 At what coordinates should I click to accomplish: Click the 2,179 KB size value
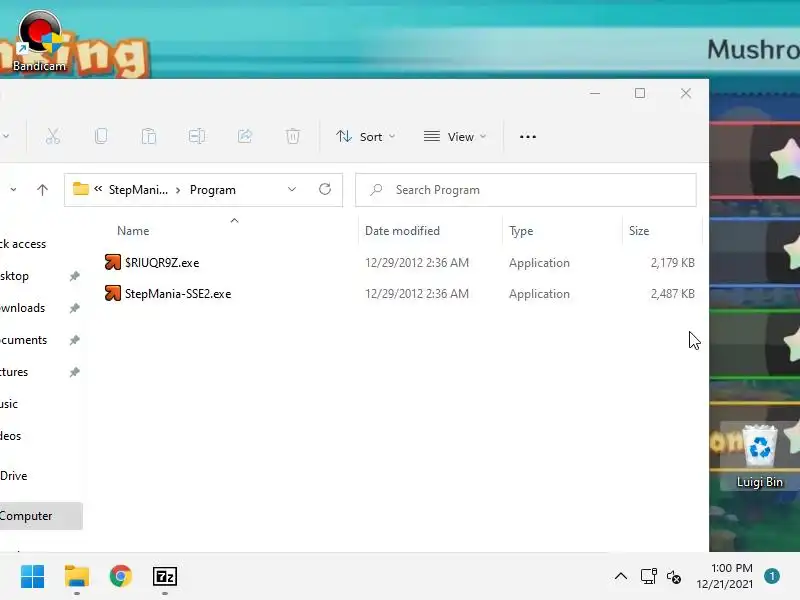pyautogui.click(x=672, y=263)
